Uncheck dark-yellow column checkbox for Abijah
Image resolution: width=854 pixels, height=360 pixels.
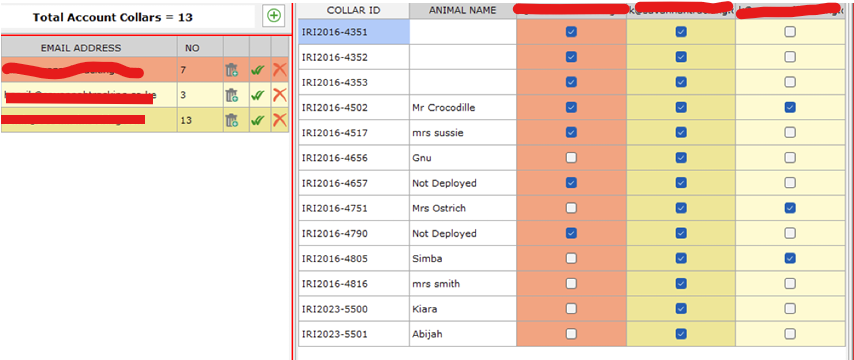681,334
